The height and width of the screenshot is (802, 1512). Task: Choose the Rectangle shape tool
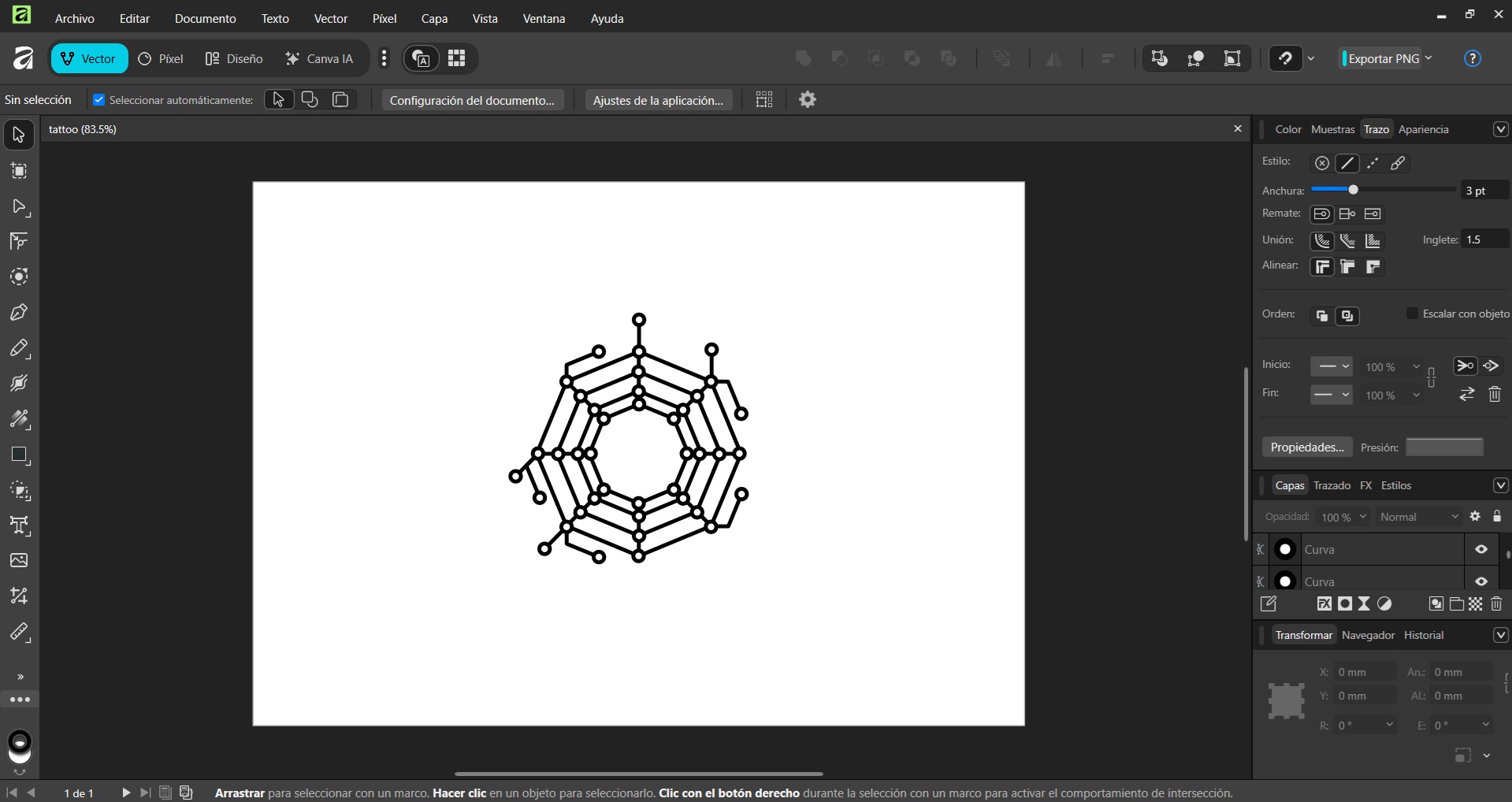[x=19, y=455]
